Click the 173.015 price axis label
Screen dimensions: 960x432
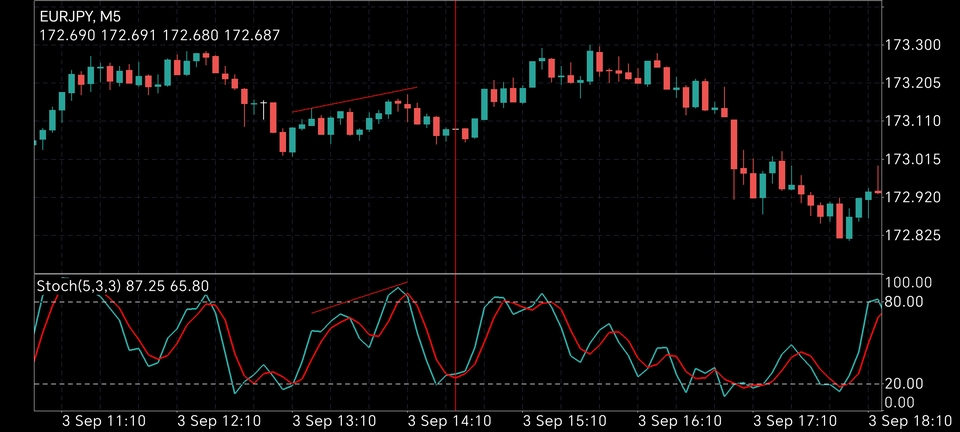(913, 159)
